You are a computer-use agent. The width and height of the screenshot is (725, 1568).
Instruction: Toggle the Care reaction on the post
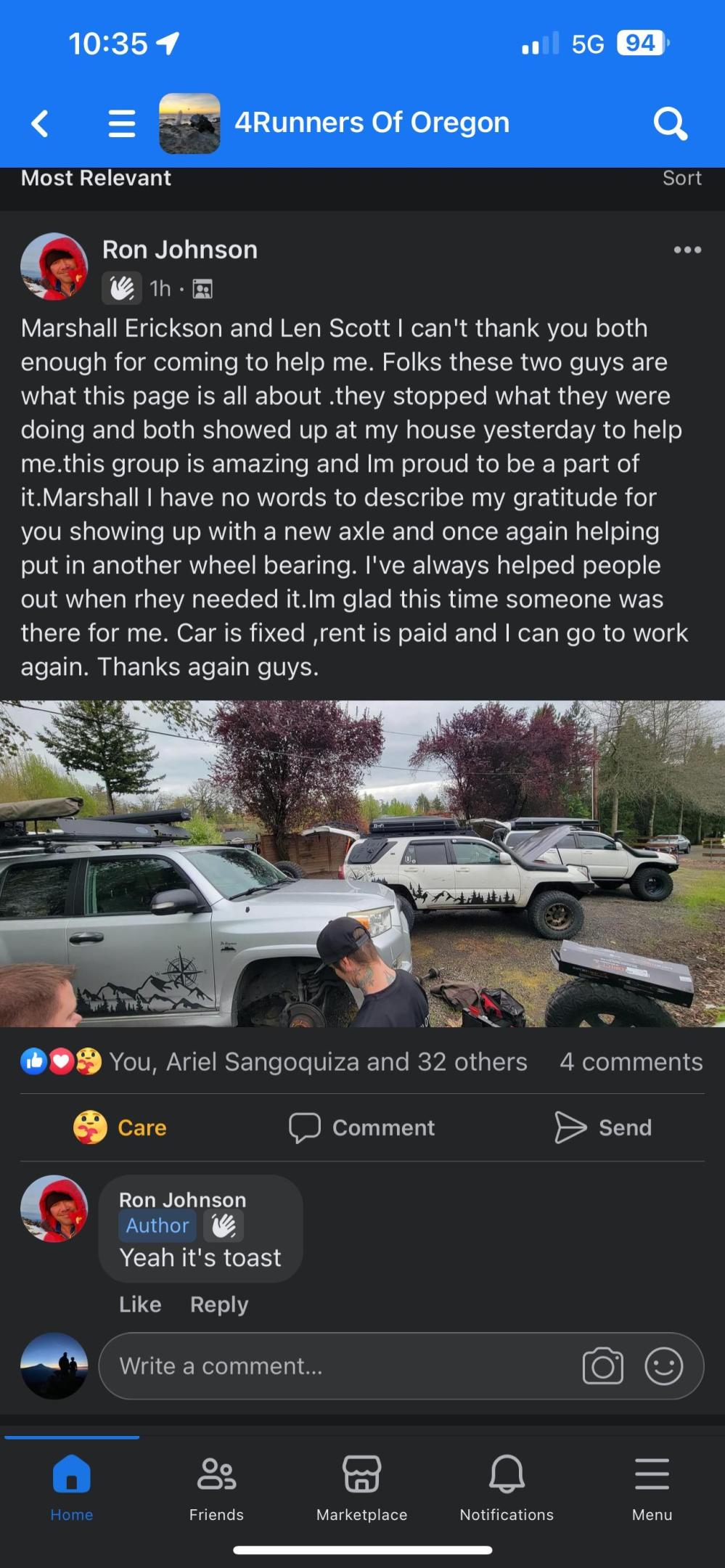(x=120, y=1127)
